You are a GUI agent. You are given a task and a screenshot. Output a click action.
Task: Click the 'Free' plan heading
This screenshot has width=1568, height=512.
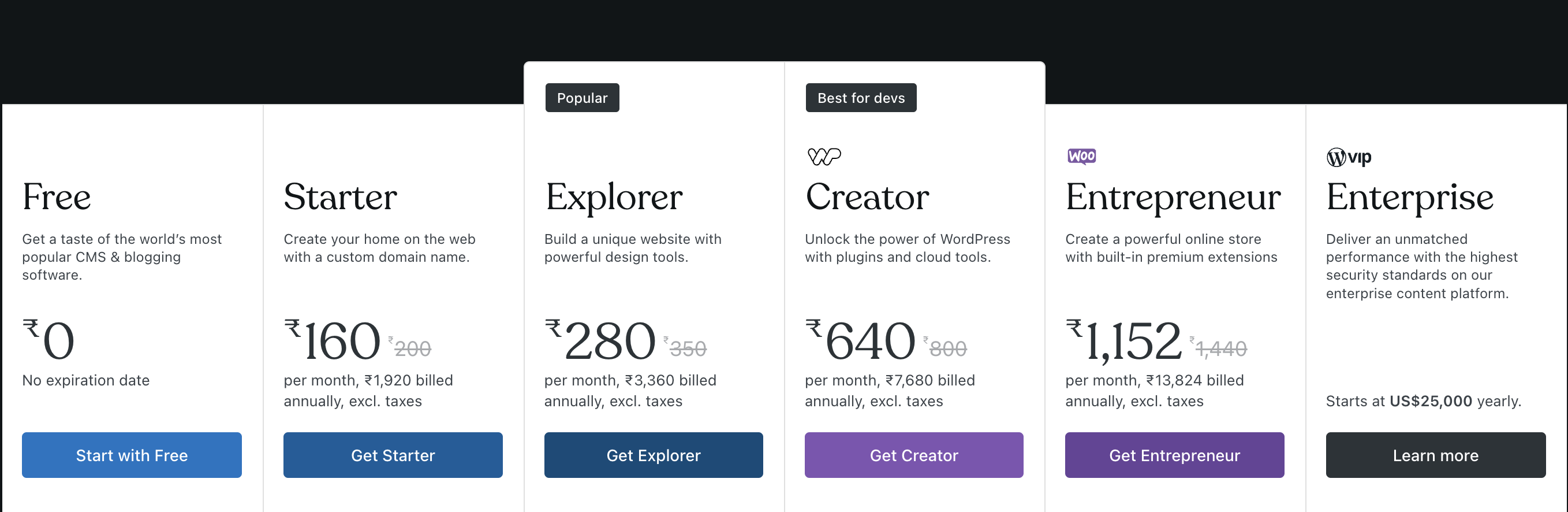coord(57,196)
